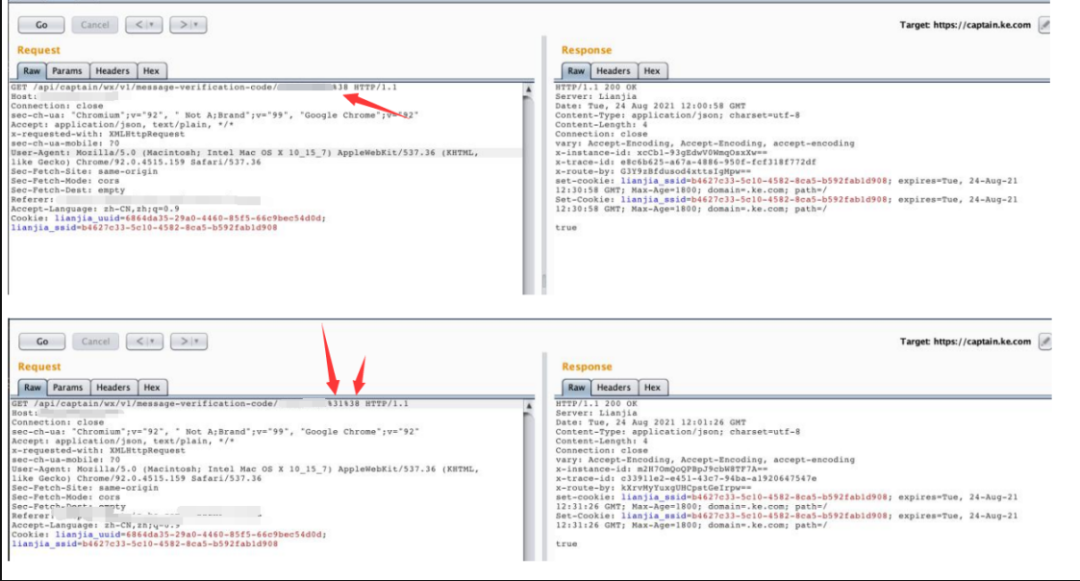The image size is (1080, 581).
Task: Click lianjia_uuid Cookie line in the lower Request
Action: coord(169,534)
